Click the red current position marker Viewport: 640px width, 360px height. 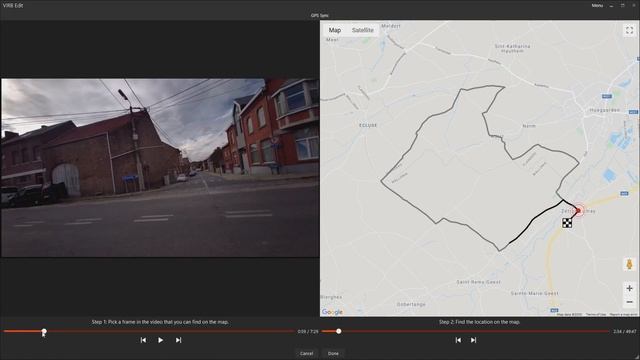578,211
